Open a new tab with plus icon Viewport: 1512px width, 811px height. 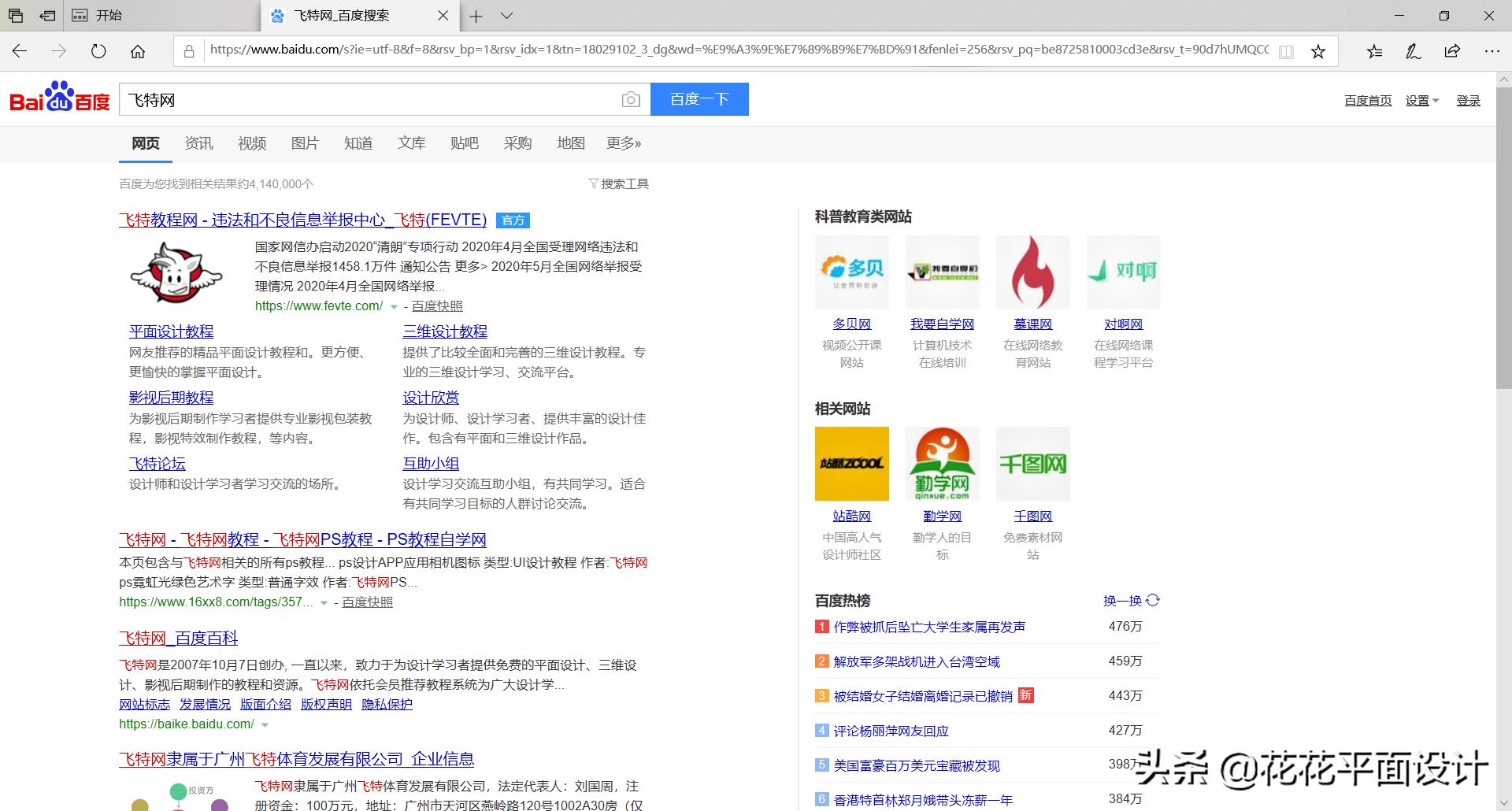476,16
